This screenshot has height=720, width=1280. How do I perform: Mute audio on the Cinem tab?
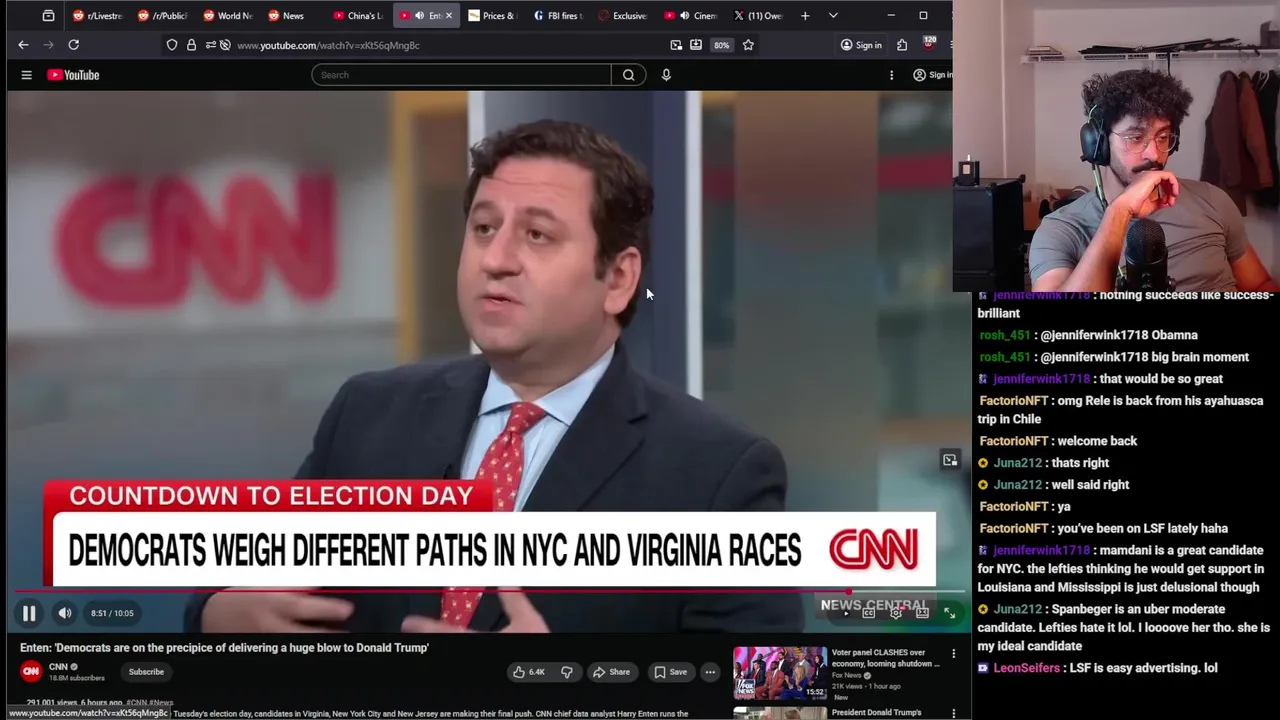684,16
